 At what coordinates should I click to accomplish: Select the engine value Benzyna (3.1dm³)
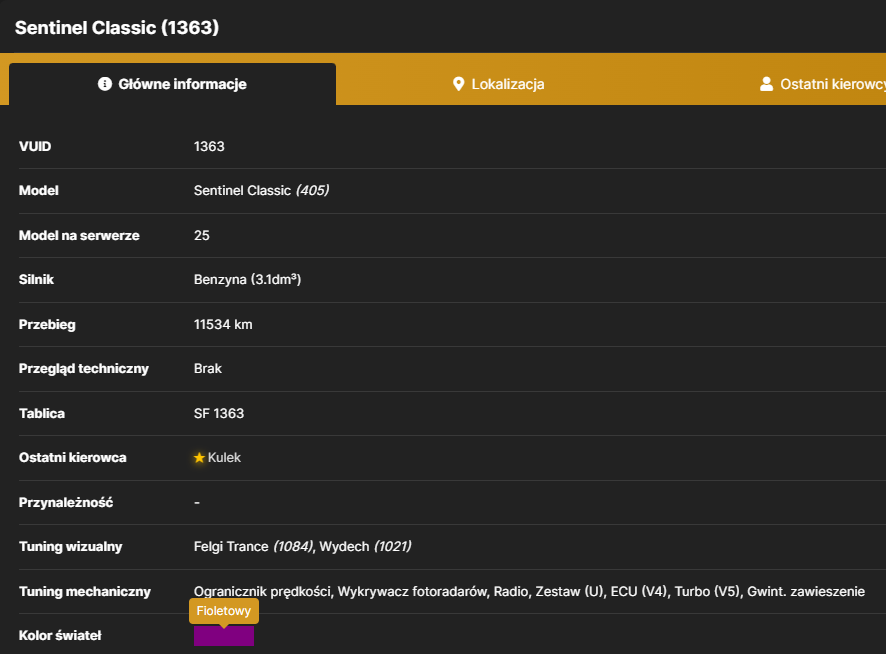click(247, 279)
